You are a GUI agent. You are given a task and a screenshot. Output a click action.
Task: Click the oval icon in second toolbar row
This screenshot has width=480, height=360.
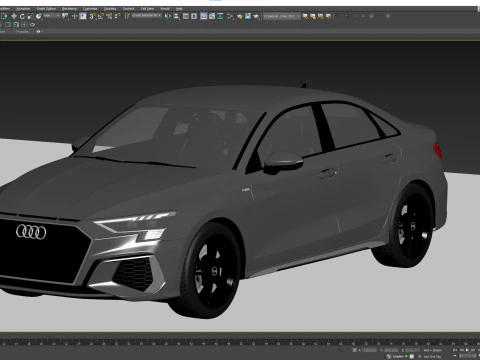(32, 25)
